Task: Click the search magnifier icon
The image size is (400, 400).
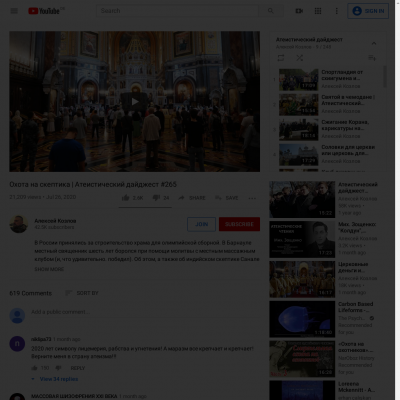Action: [x=271, y=11]
